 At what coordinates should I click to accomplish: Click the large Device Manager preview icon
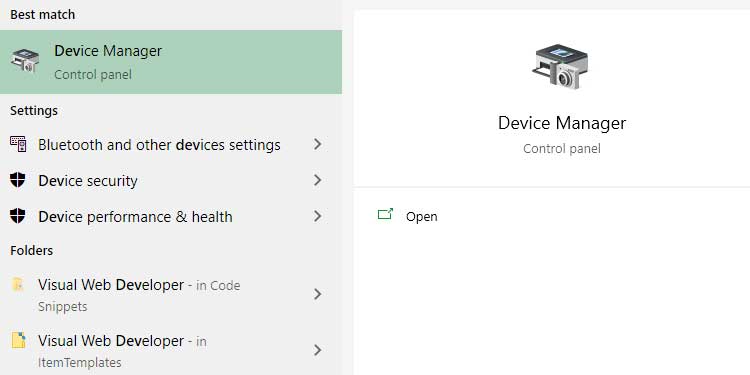click(561, 66)
